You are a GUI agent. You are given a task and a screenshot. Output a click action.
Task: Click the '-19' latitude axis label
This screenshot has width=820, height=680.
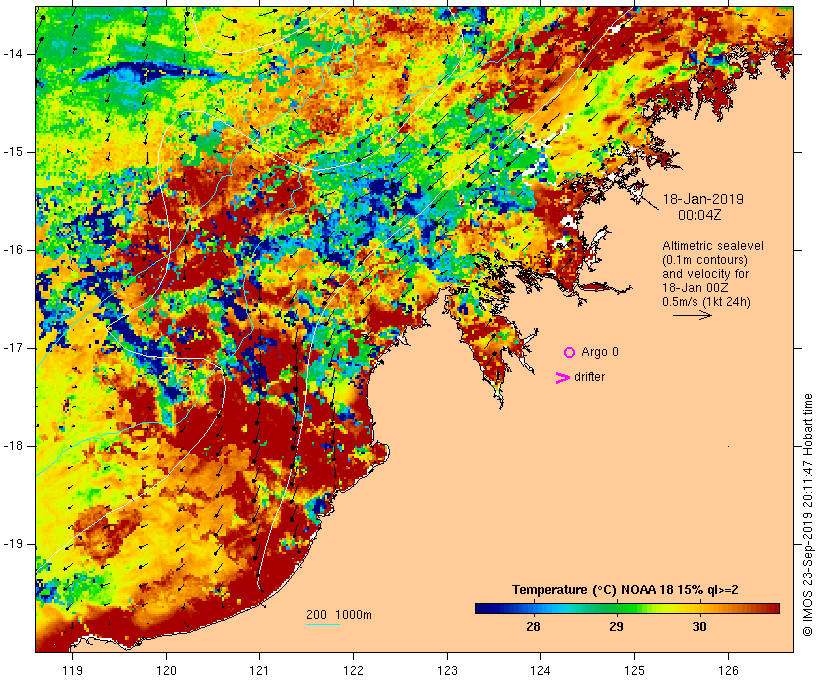pyautogui.click(x=13, y=544)
